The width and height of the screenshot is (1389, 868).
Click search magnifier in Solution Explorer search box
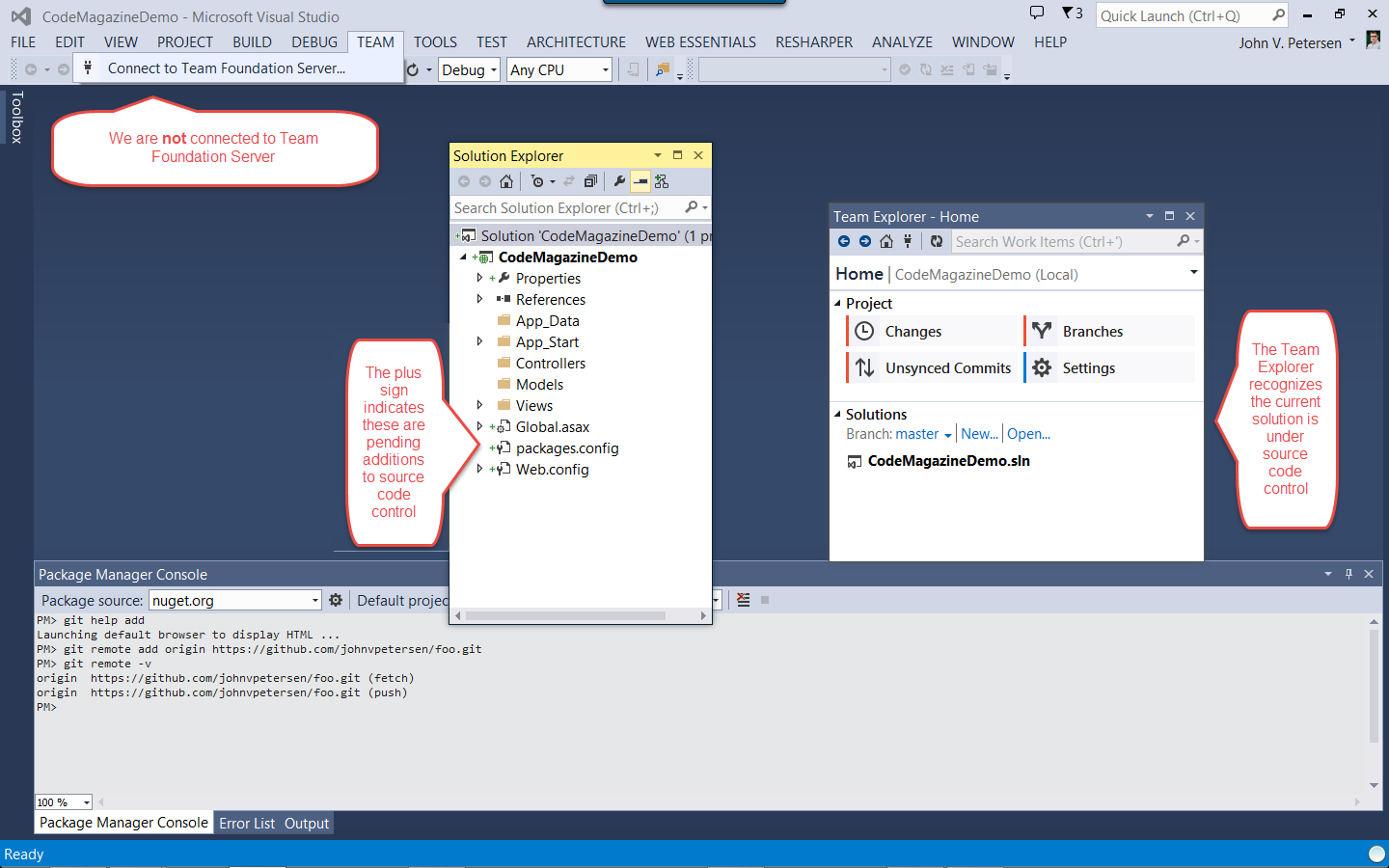click(691, 207)
